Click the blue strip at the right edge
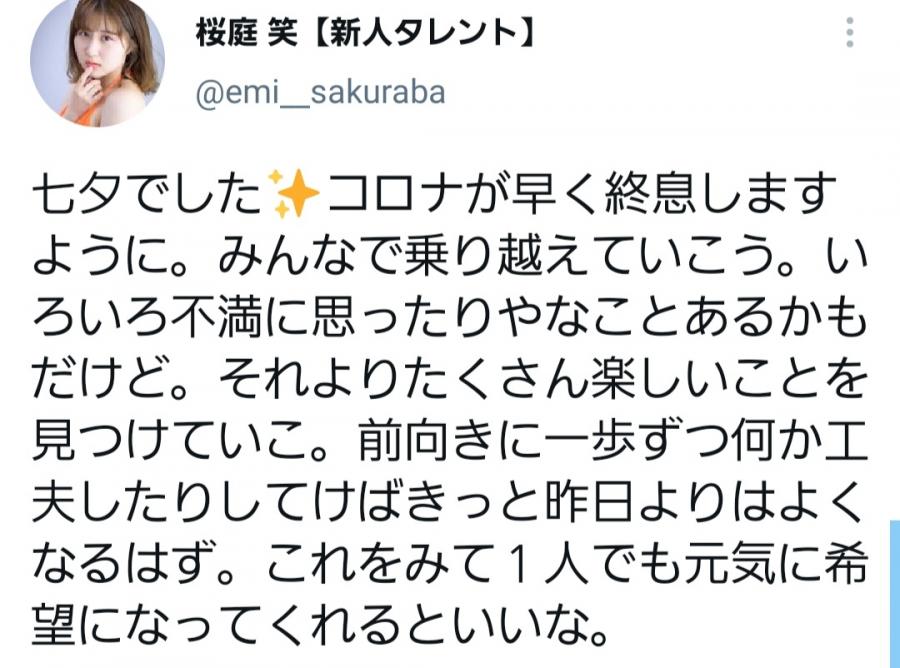The width and height of the screenshot is (900, 668). pyautogui.click(x=895, y=593)
